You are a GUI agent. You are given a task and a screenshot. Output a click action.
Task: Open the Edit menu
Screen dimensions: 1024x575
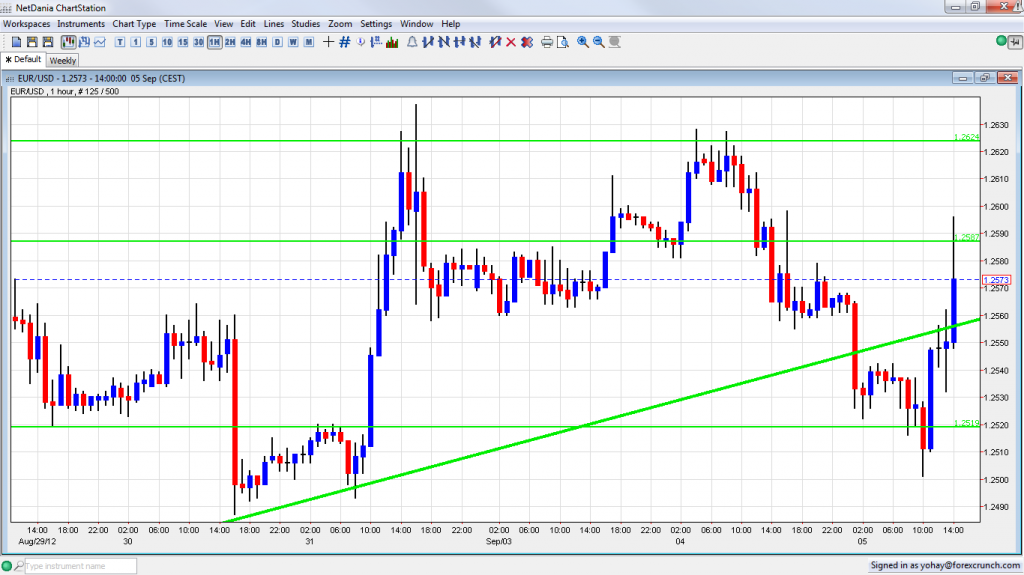(248, 24)
